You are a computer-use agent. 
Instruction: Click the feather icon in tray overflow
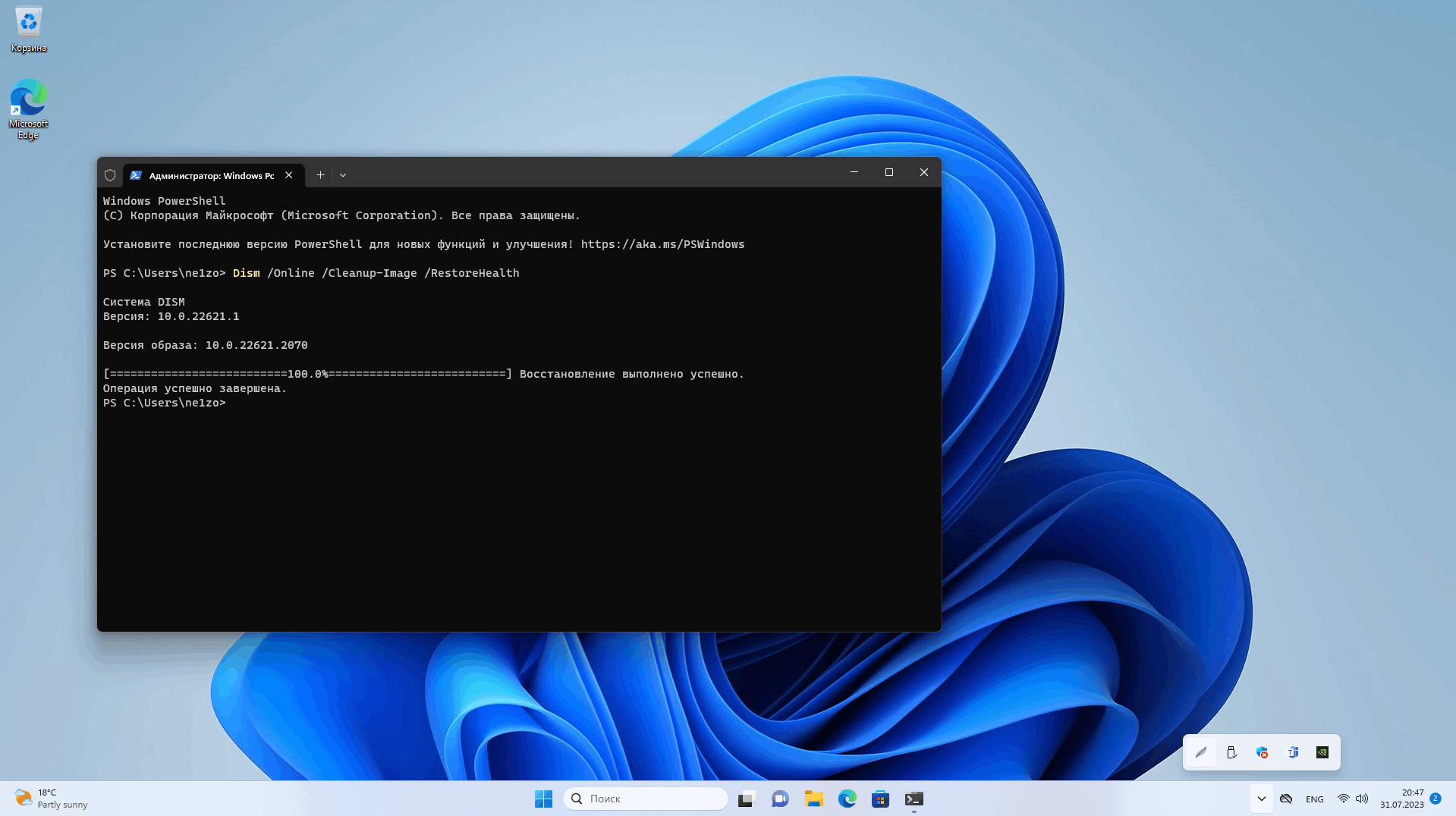pyautogui.click(x=1201, y=752)
